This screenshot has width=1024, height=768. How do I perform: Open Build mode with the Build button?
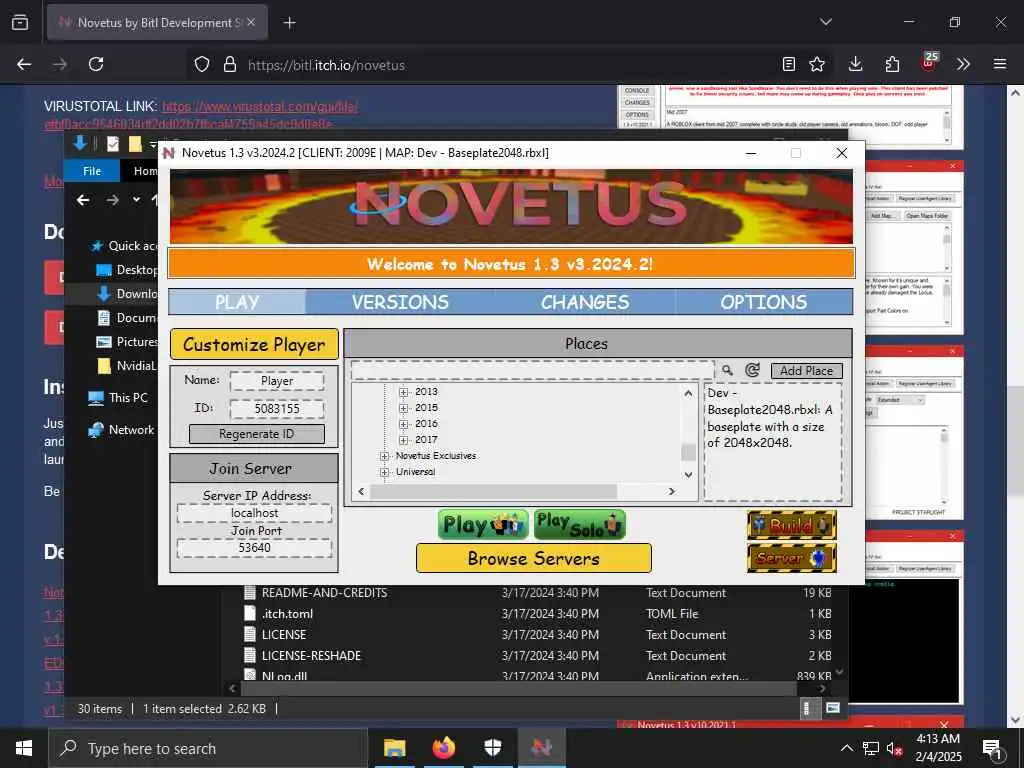792,524
